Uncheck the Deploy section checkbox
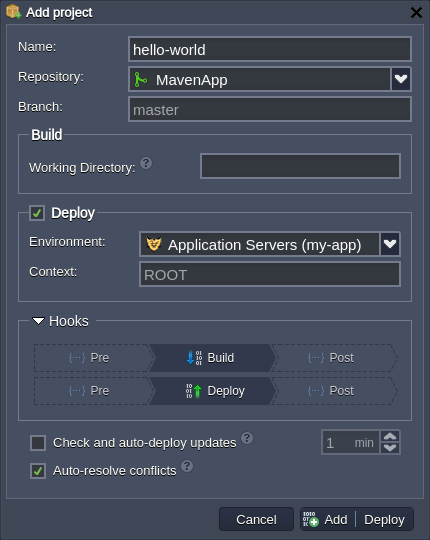Image resolution: width=430 pixels, height=540 pixels. click(37, 213)
